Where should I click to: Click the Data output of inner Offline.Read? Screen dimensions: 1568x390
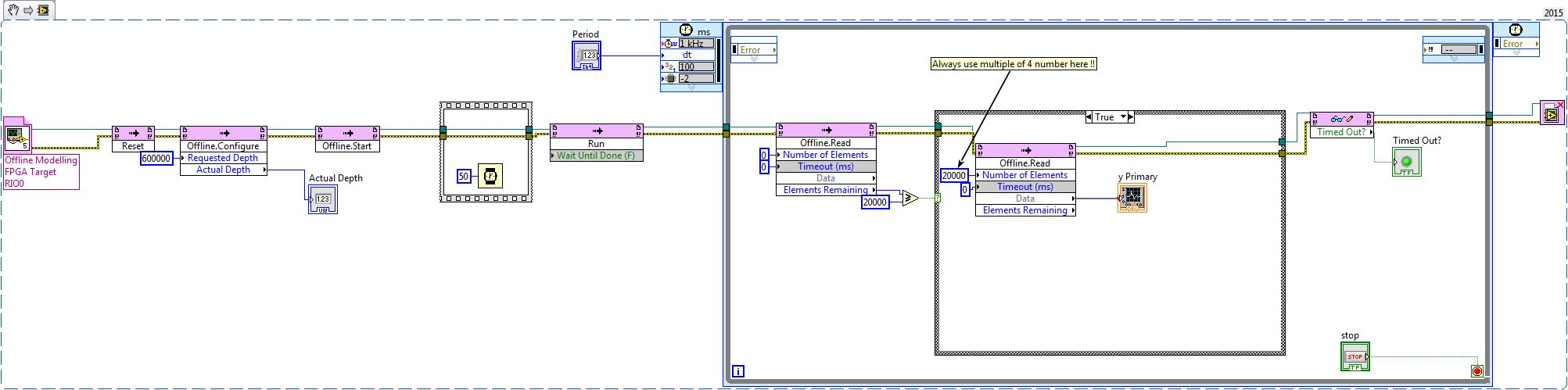[x=1025, y=199]
